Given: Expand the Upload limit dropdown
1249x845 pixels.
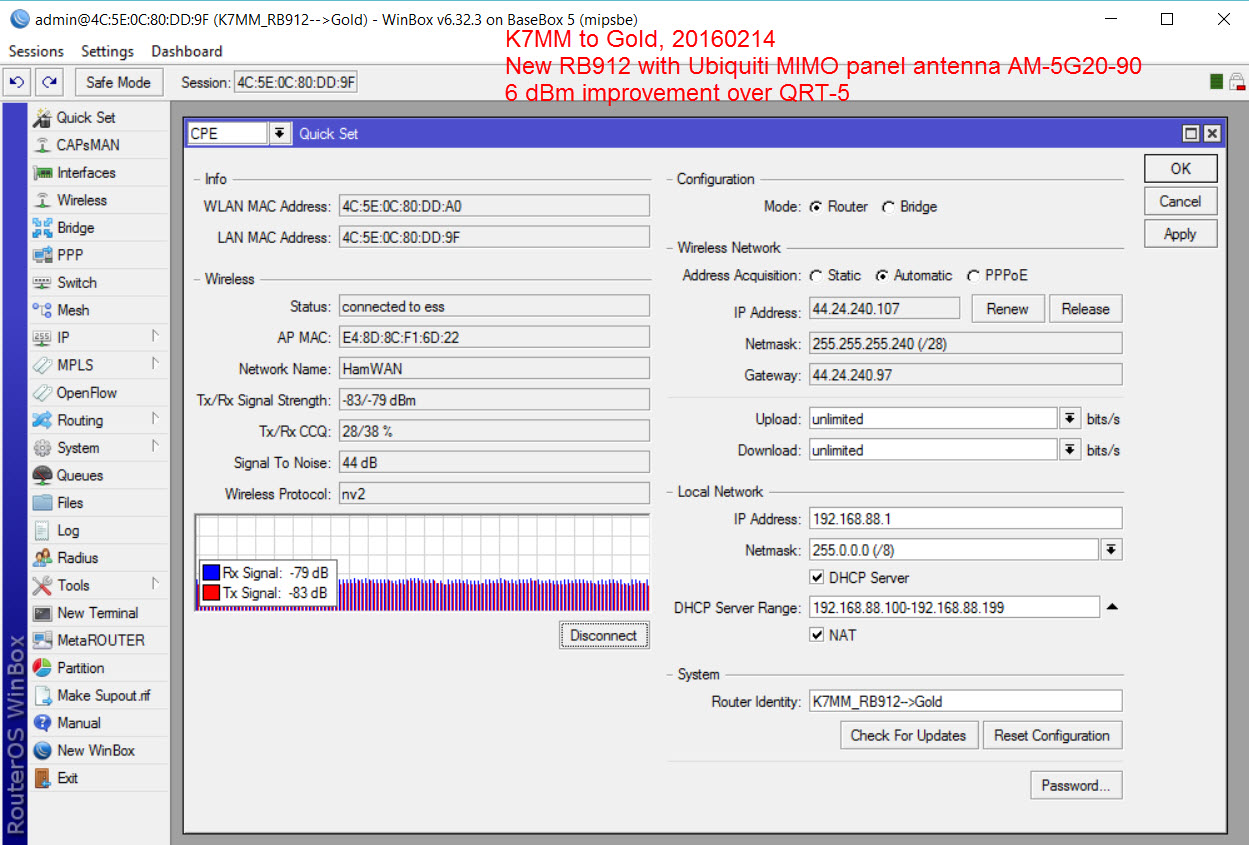Looking at the screenshot, I should [1069, 419].
